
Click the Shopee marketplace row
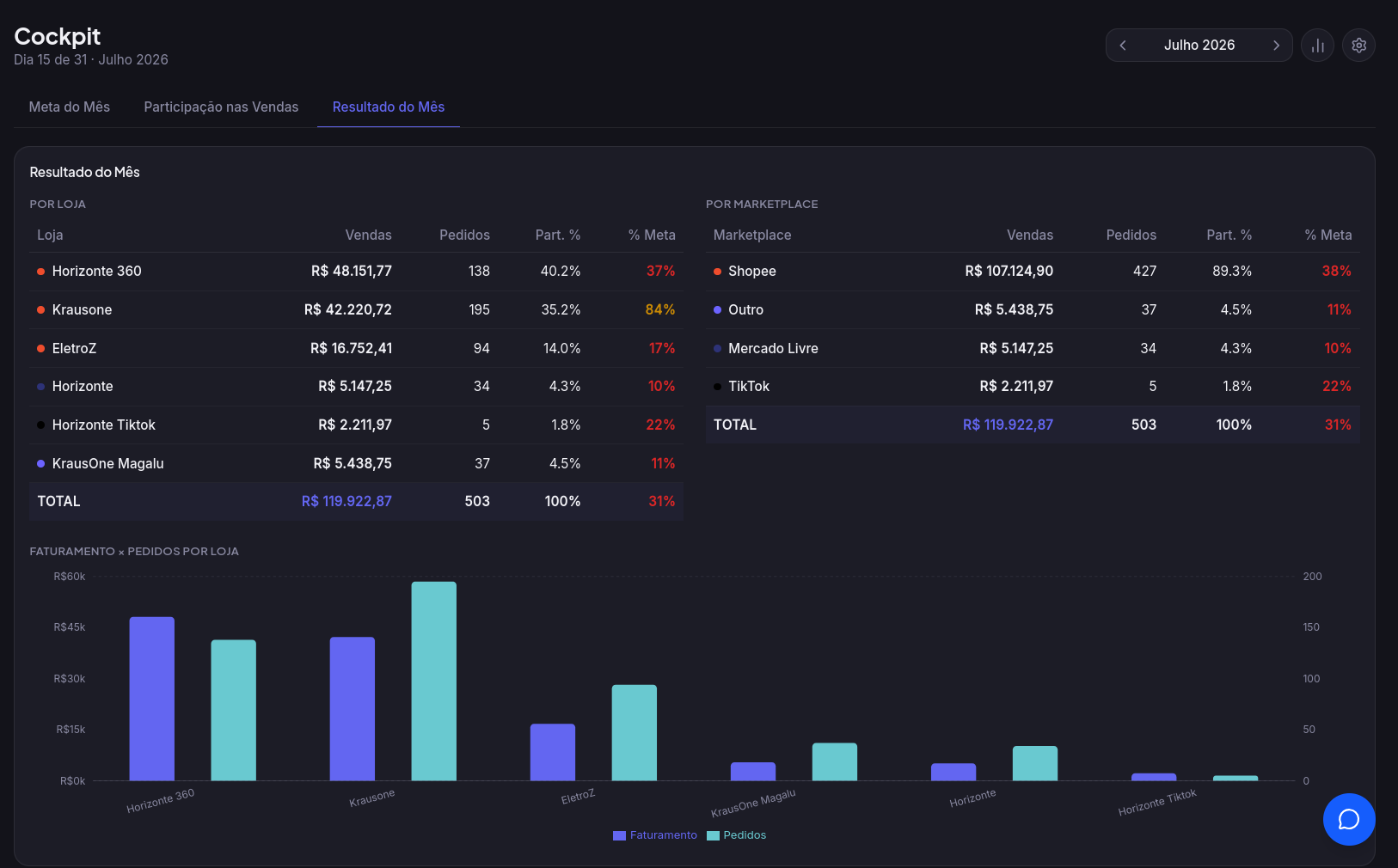(x=1033, y=272)
